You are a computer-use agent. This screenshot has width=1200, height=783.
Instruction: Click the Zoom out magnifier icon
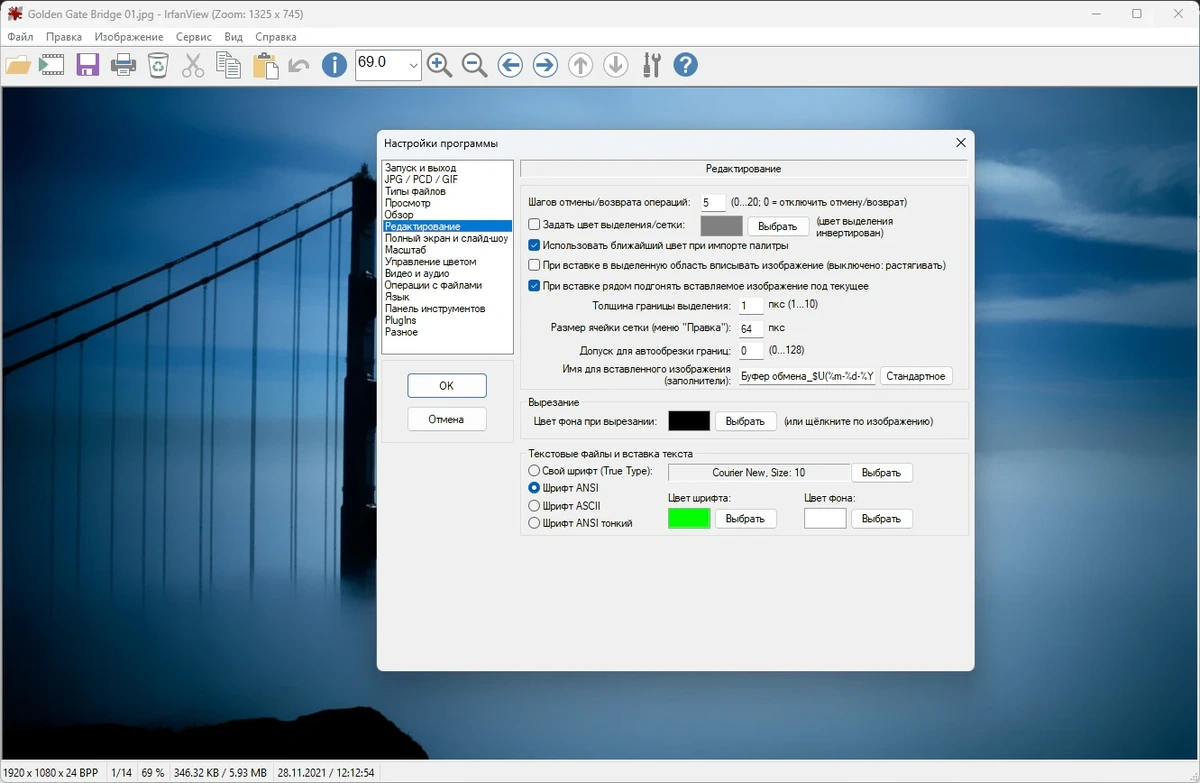click(475, 66)
